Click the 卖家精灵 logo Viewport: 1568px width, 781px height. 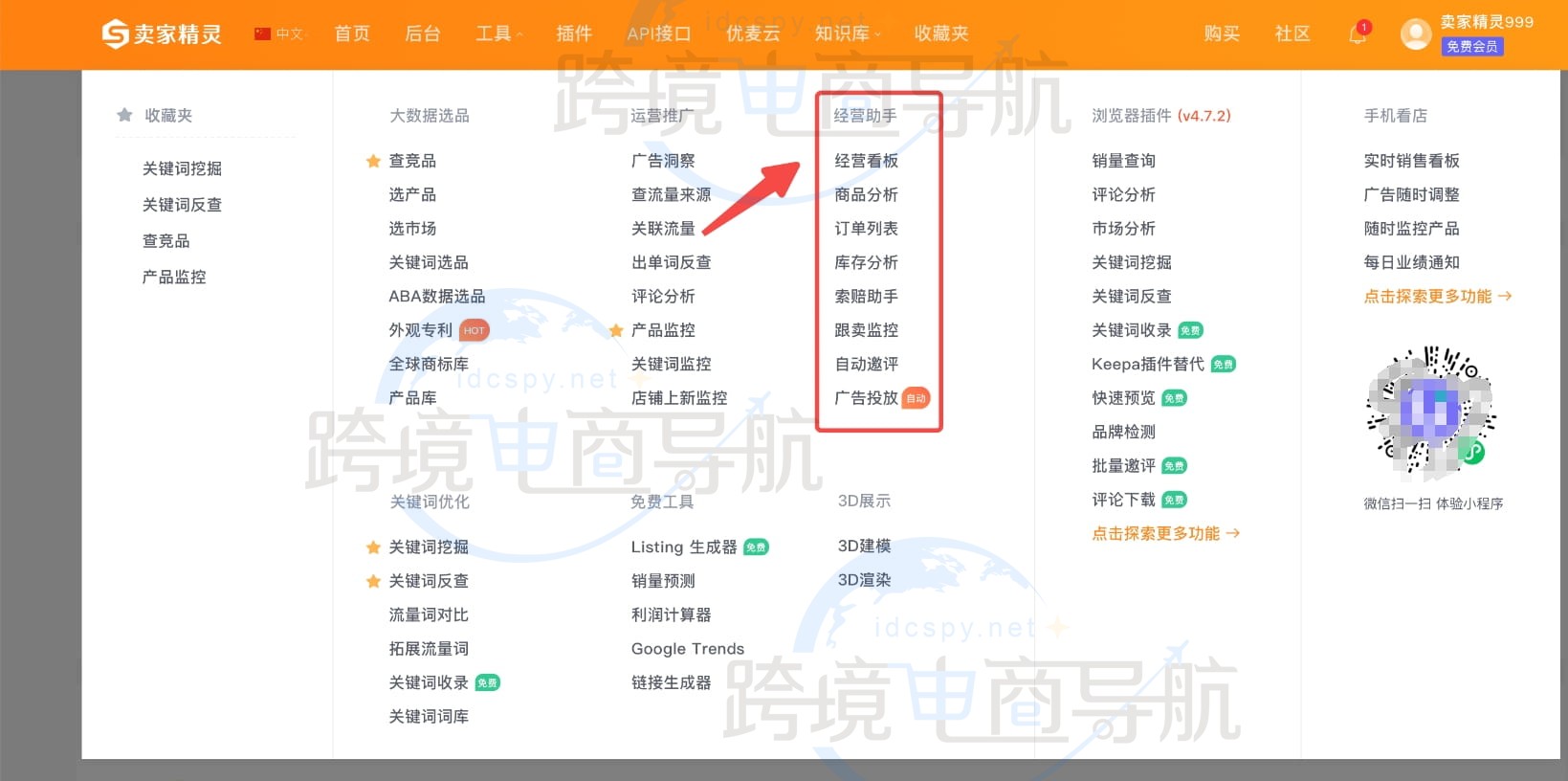coord(162,34)
